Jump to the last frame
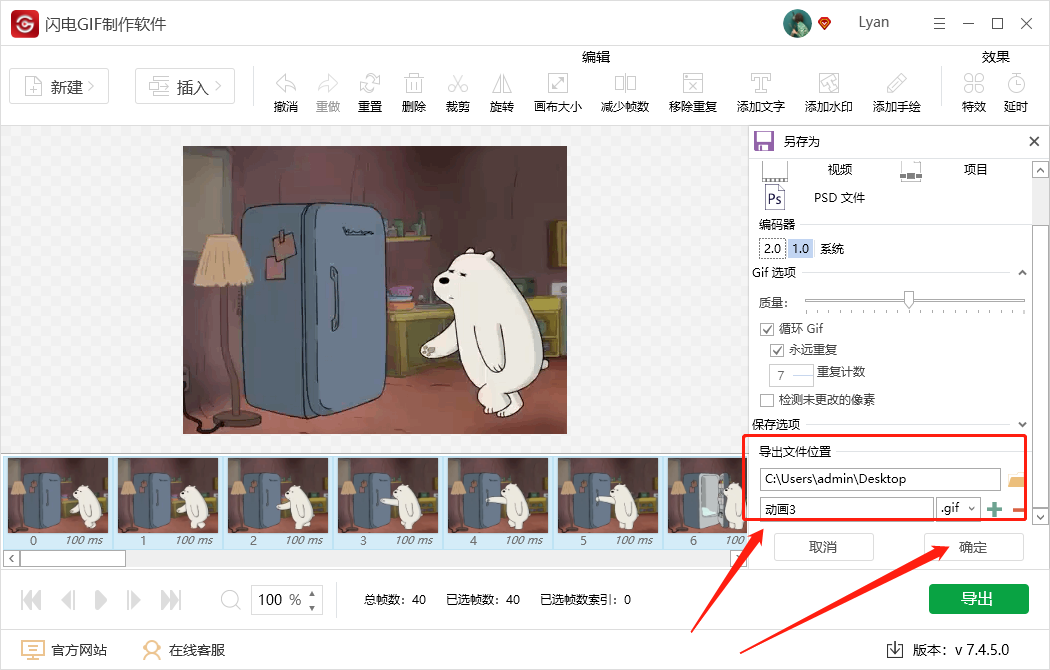This screenshot has height=670, width=1050. coord(171,600)
